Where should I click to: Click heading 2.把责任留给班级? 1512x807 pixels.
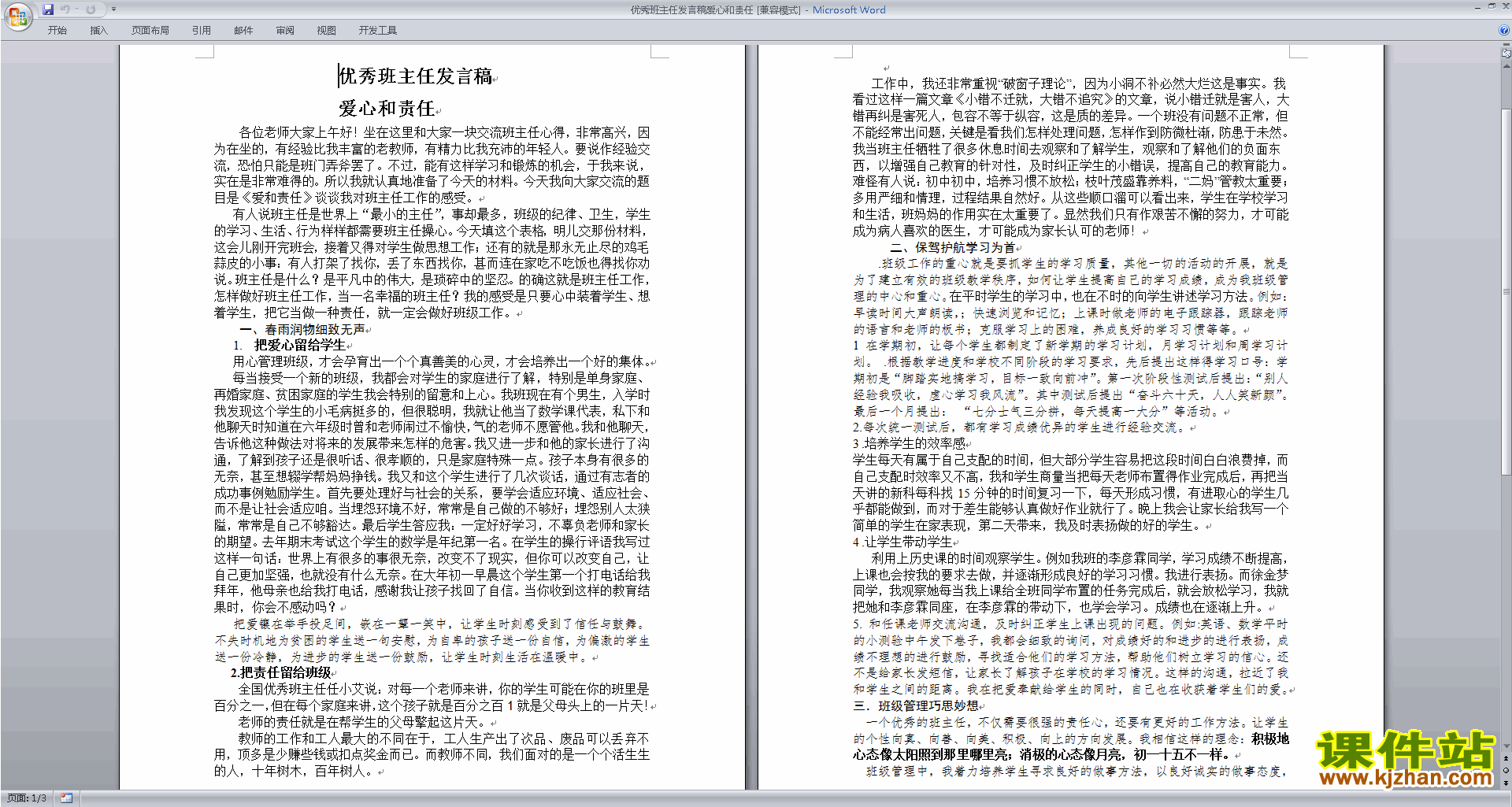[x=280, y=673]
